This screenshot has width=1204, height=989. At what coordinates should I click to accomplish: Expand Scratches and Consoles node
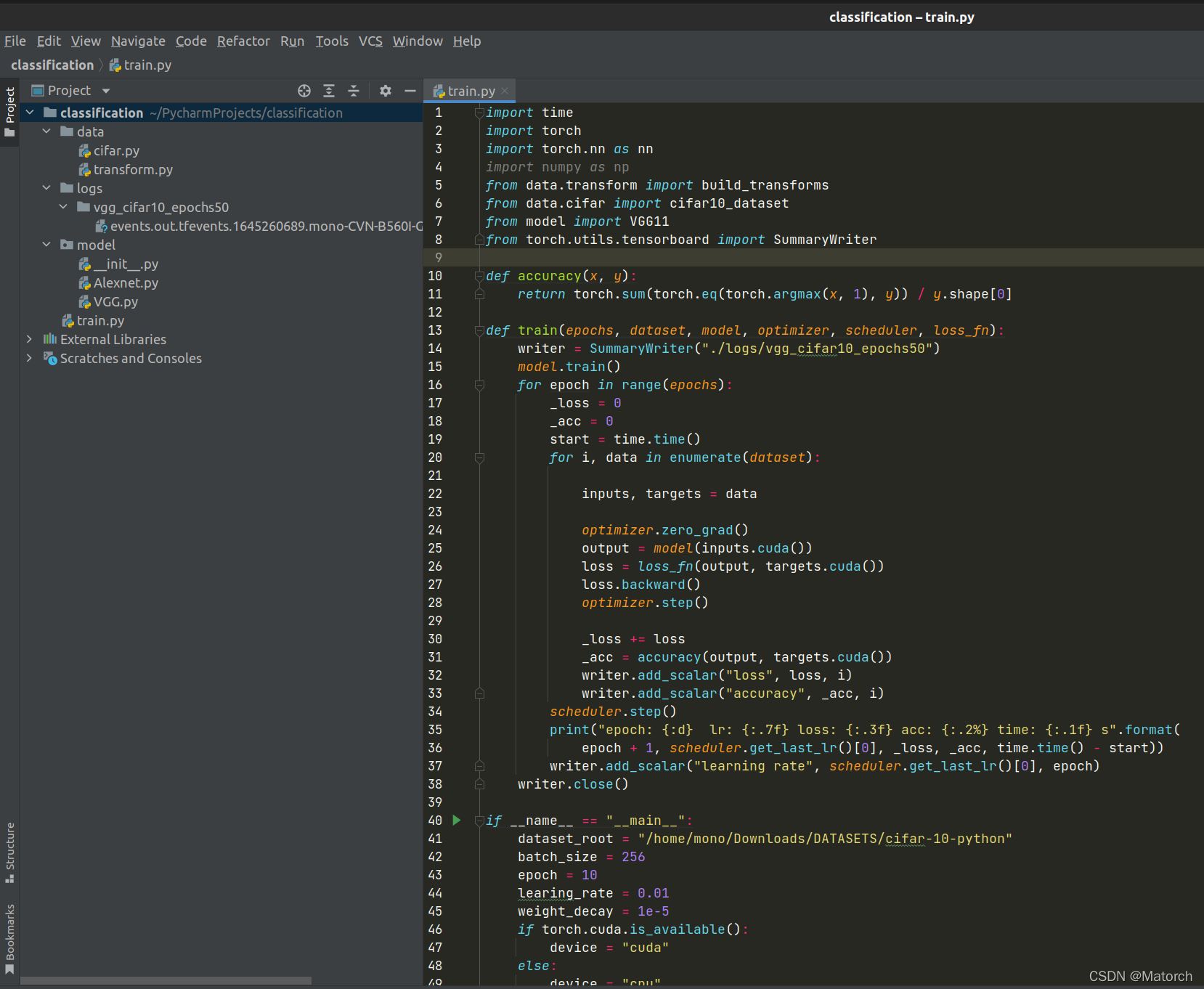click(x=29, y=358)
